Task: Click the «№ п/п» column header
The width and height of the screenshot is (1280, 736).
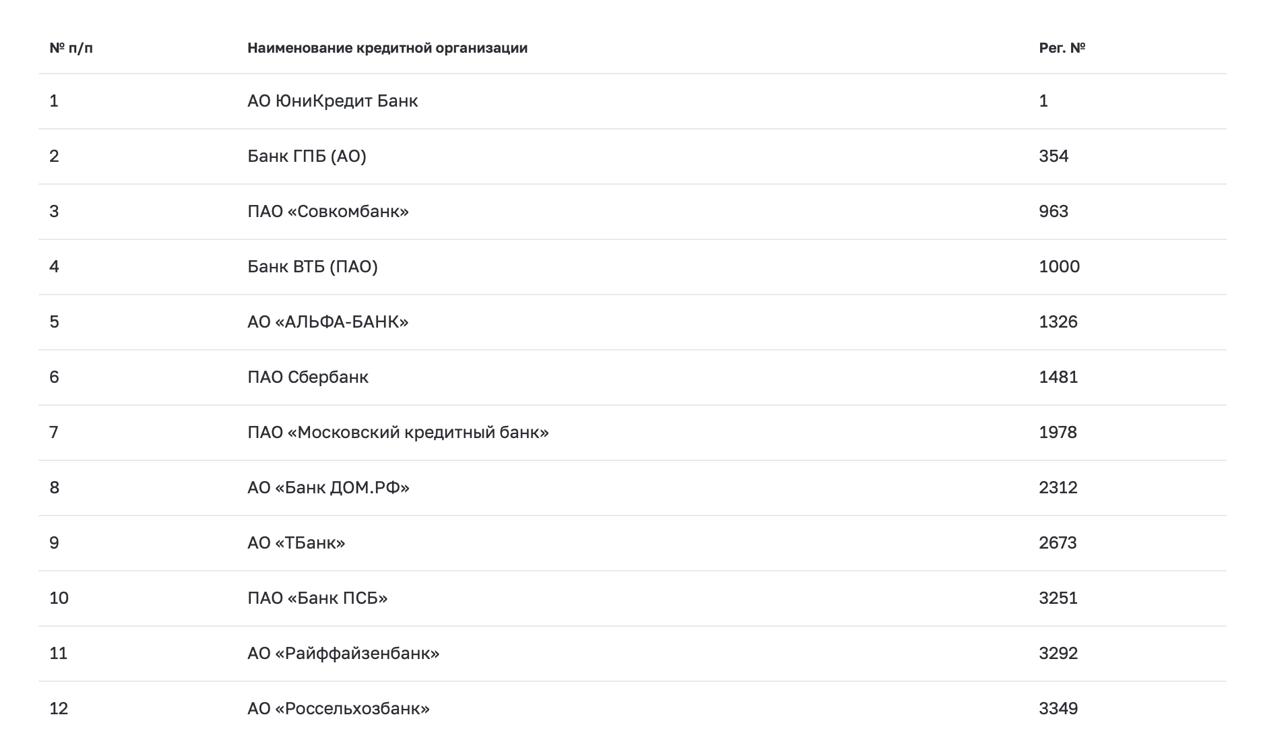Action: pos(71,48)
